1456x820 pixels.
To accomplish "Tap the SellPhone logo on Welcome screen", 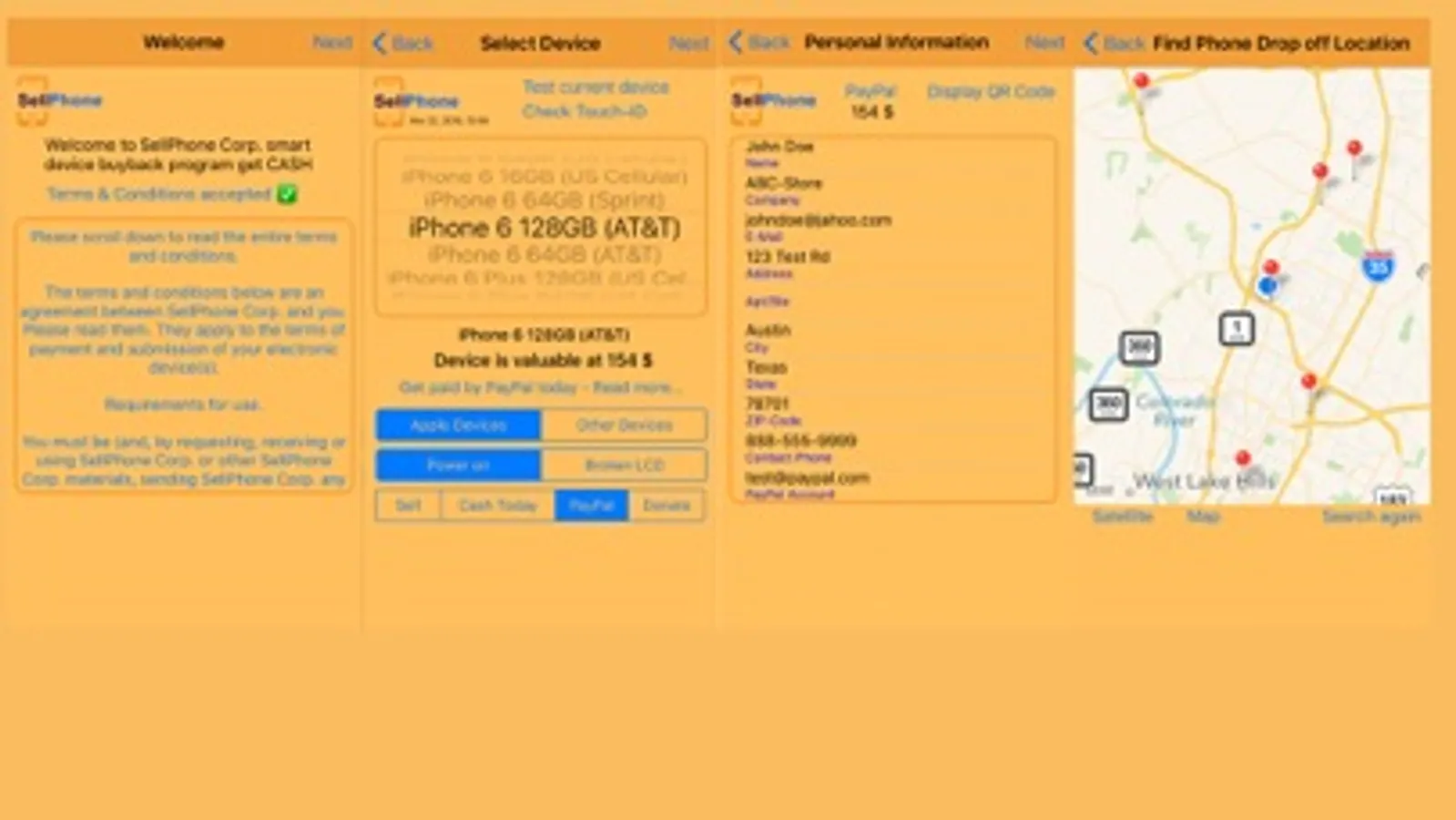I will click(60, 100).
